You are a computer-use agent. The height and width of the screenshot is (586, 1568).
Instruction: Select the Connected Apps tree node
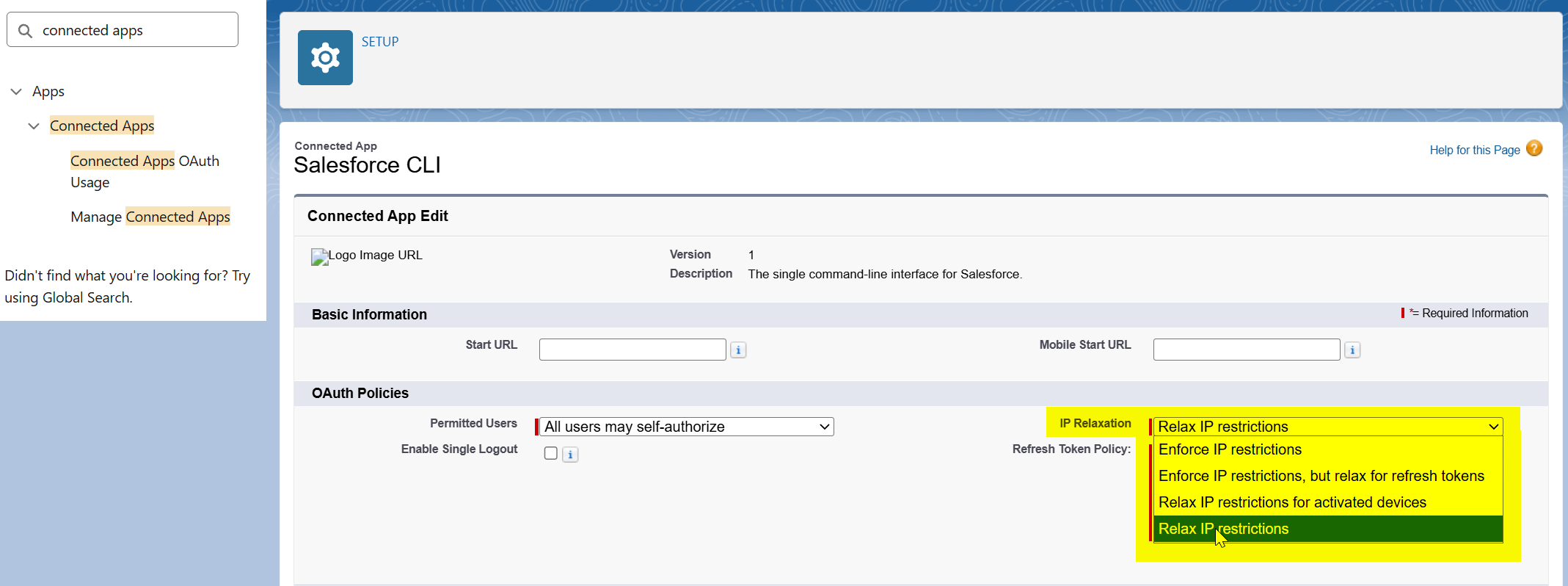click(102, 126)
